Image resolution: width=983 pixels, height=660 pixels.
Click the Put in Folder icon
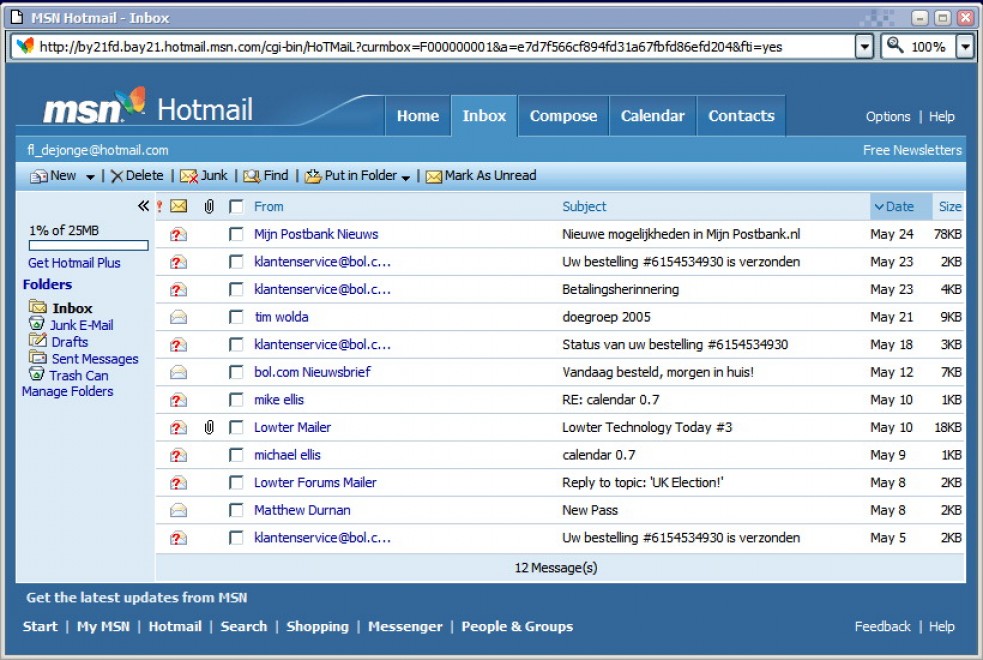[x=313, y=177]
